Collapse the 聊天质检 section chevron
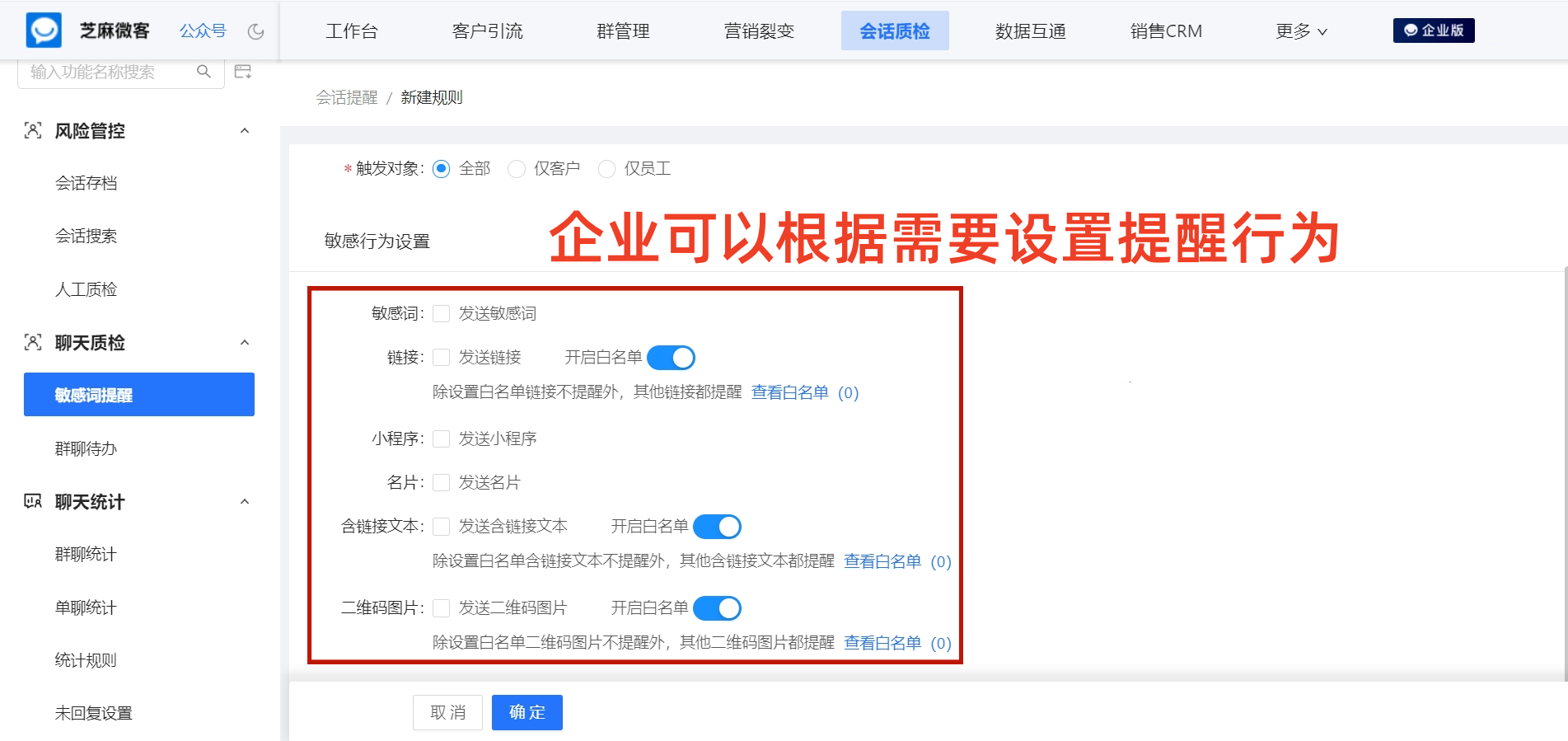Image resolution: width=1568 pixels, height=741 pixels. (x=245, y=342)
